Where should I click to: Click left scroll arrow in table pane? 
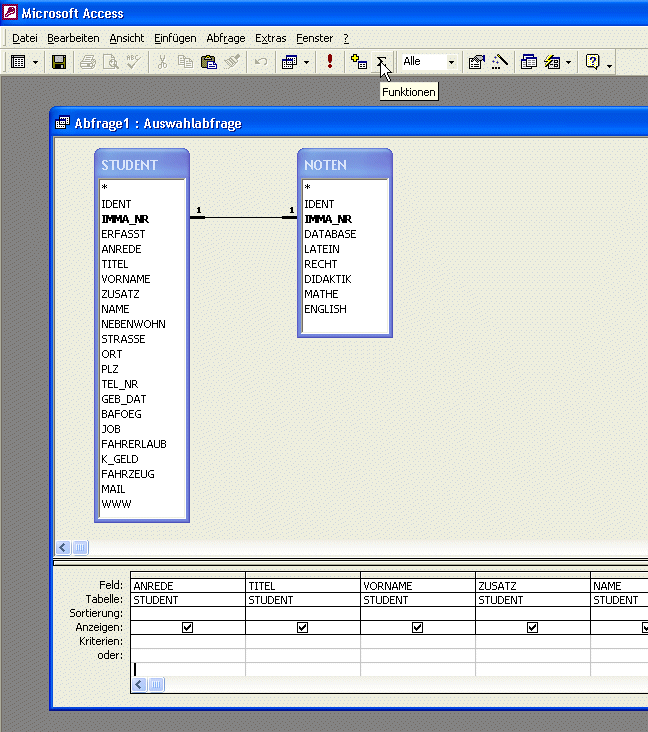tap(63, 547)
